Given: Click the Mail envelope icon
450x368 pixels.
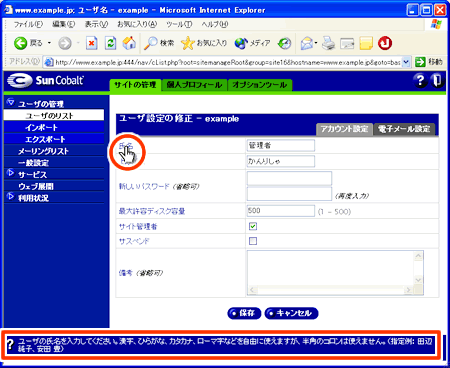Looking at the screenshot, I should (x=306, y=43).
